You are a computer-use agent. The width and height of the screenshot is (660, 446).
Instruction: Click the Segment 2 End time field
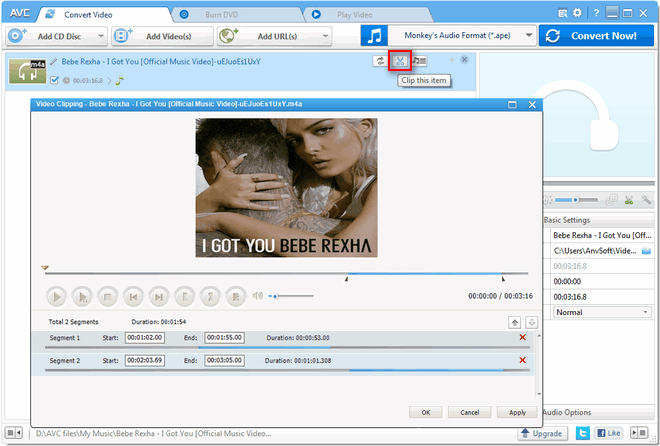(224, 360)
